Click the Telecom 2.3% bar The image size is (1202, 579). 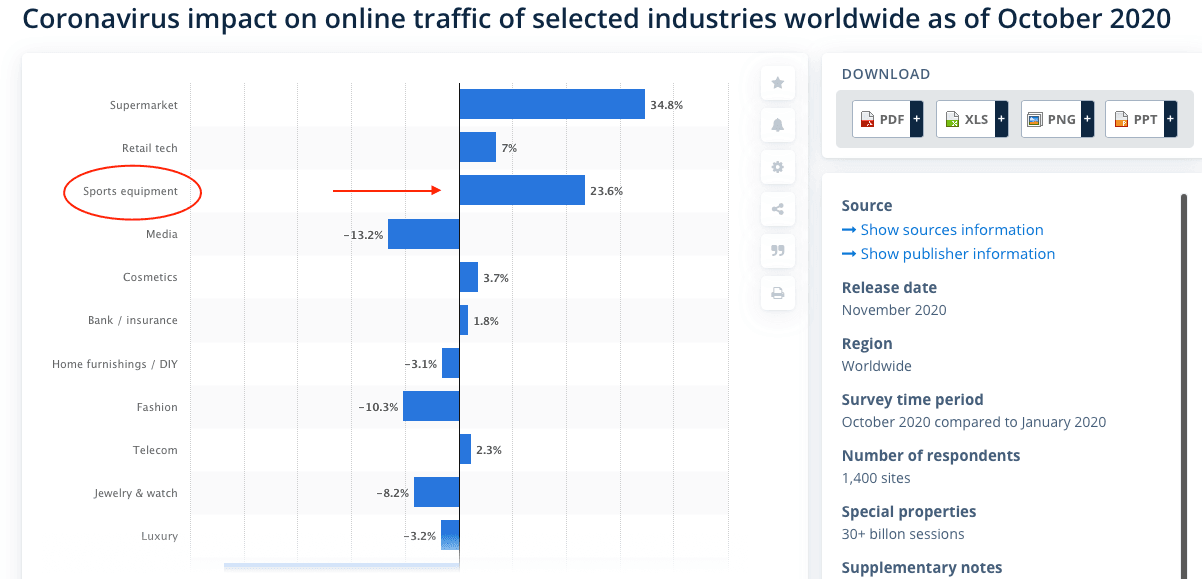tap(465, 449)
